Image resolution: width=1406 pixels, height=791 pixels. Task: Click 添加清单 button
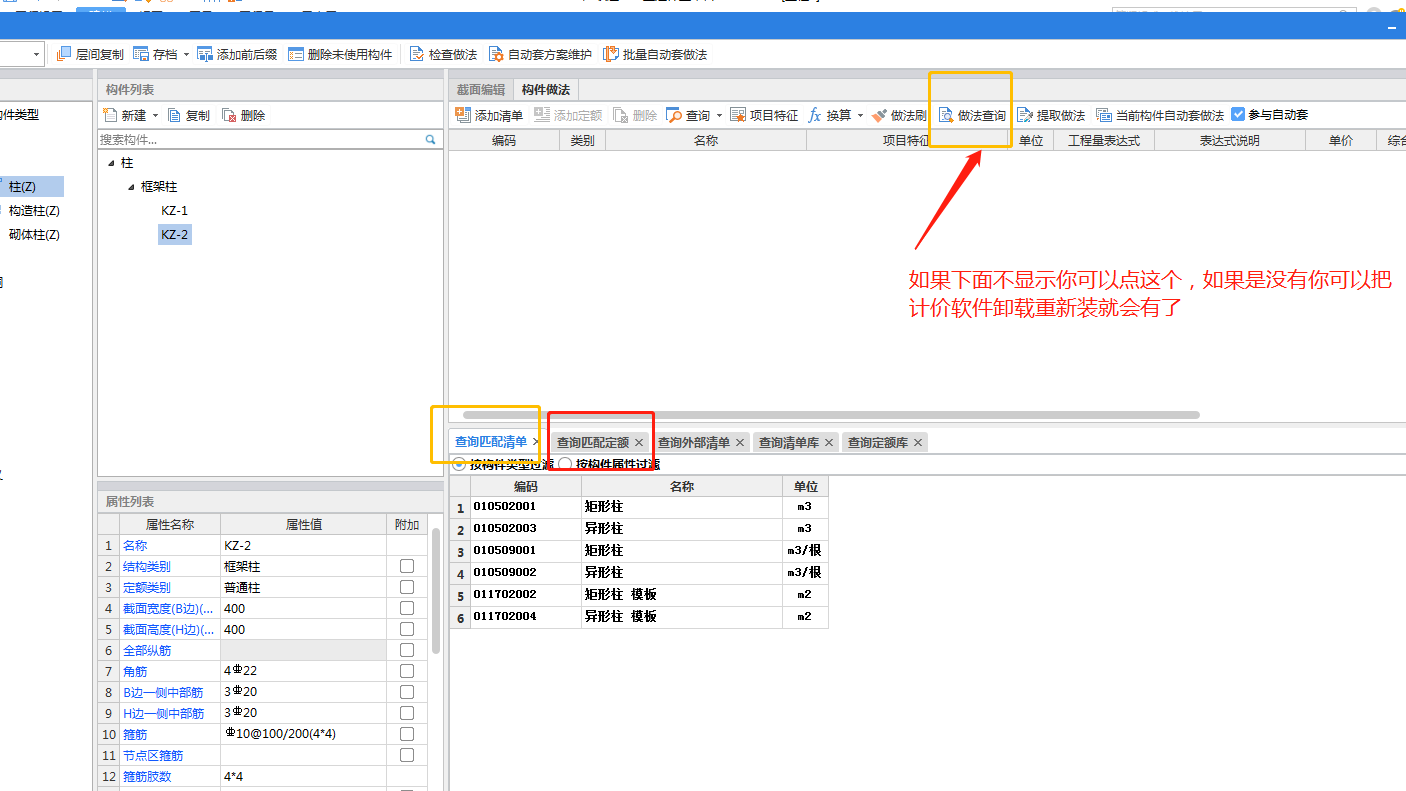click(x=489, y=115)
